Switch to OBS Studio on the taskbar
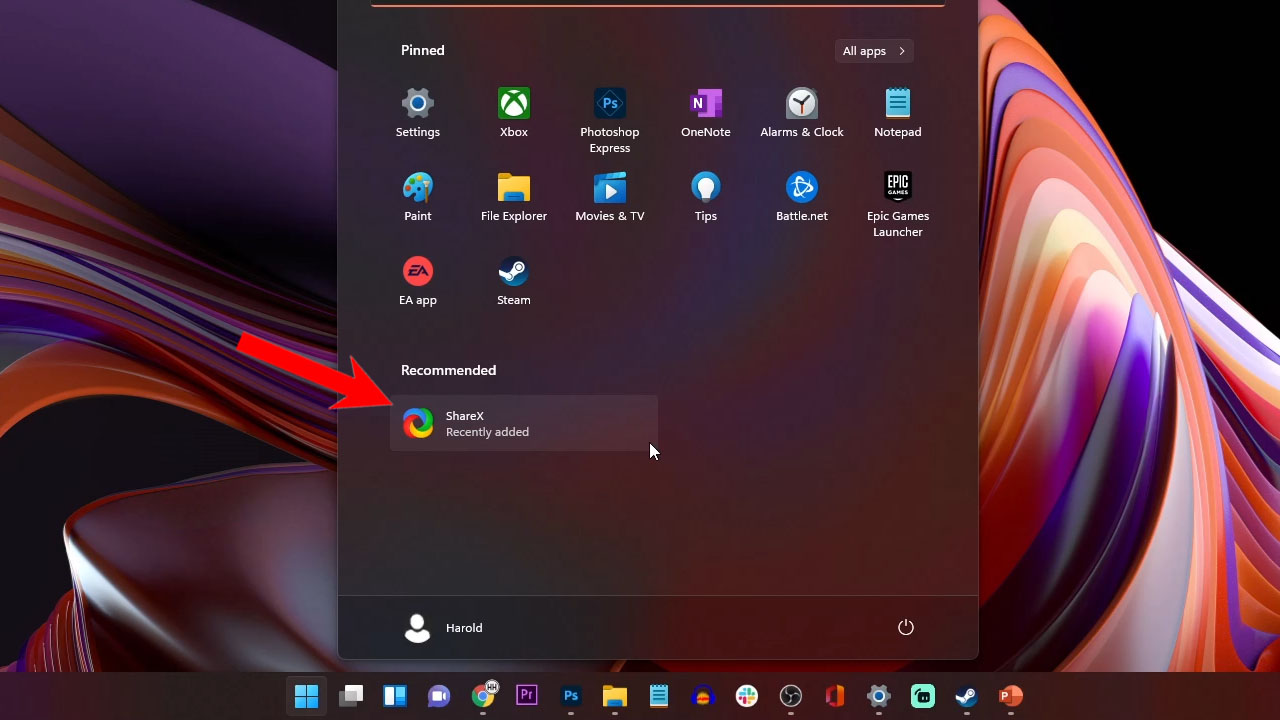1280x720 pixels. pos(791,696)
